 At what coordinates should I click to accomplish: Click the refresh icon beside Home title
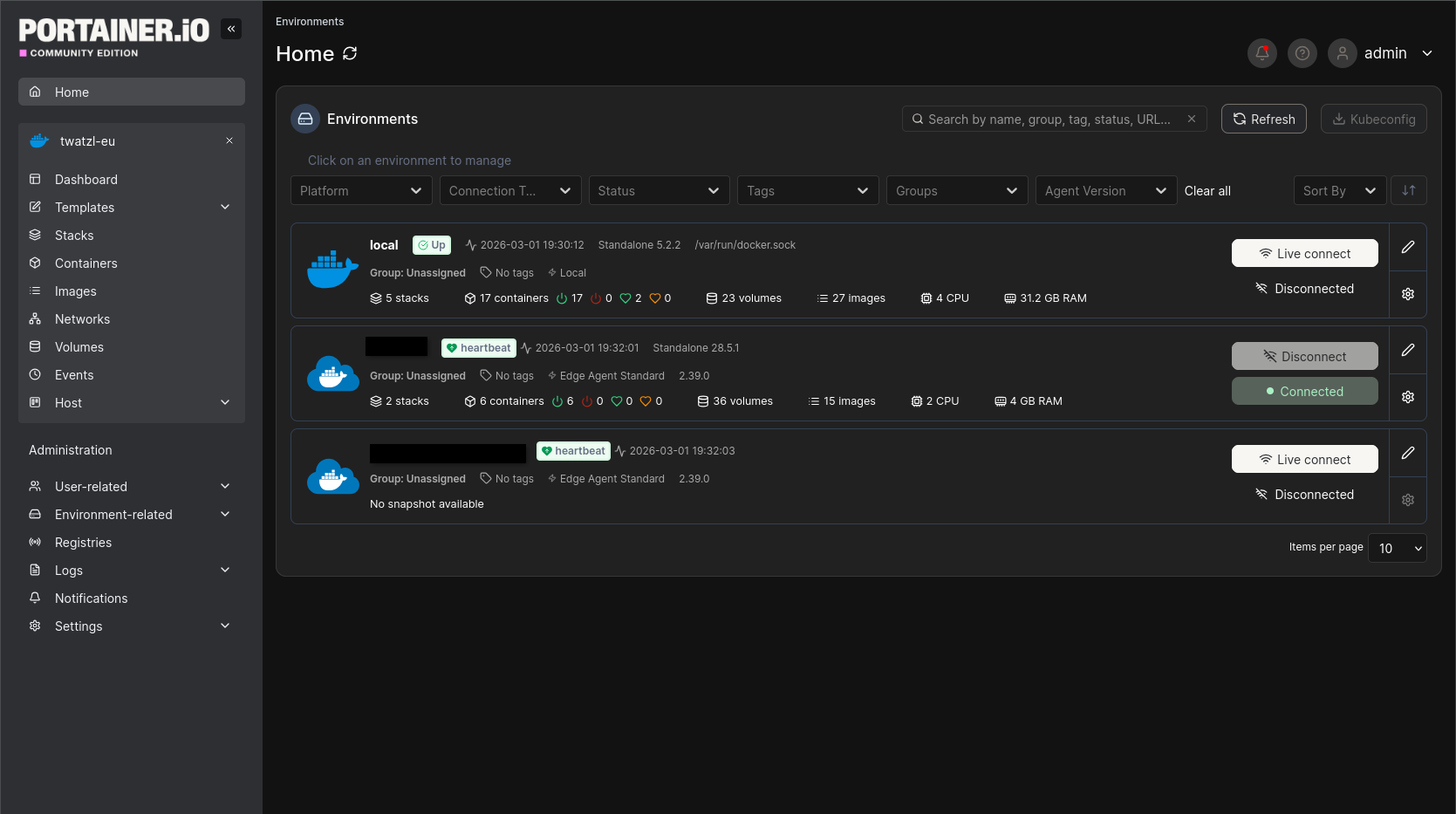pyautogui.click(x=350, y=53)
